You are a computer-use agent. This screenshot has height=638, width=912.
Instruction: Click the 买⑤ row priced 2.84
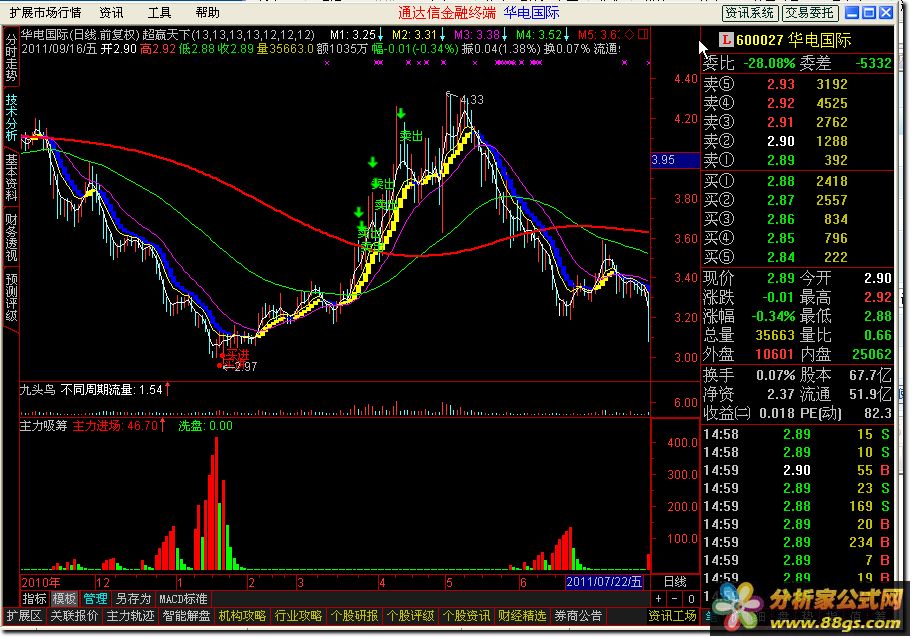pos(797,256)
